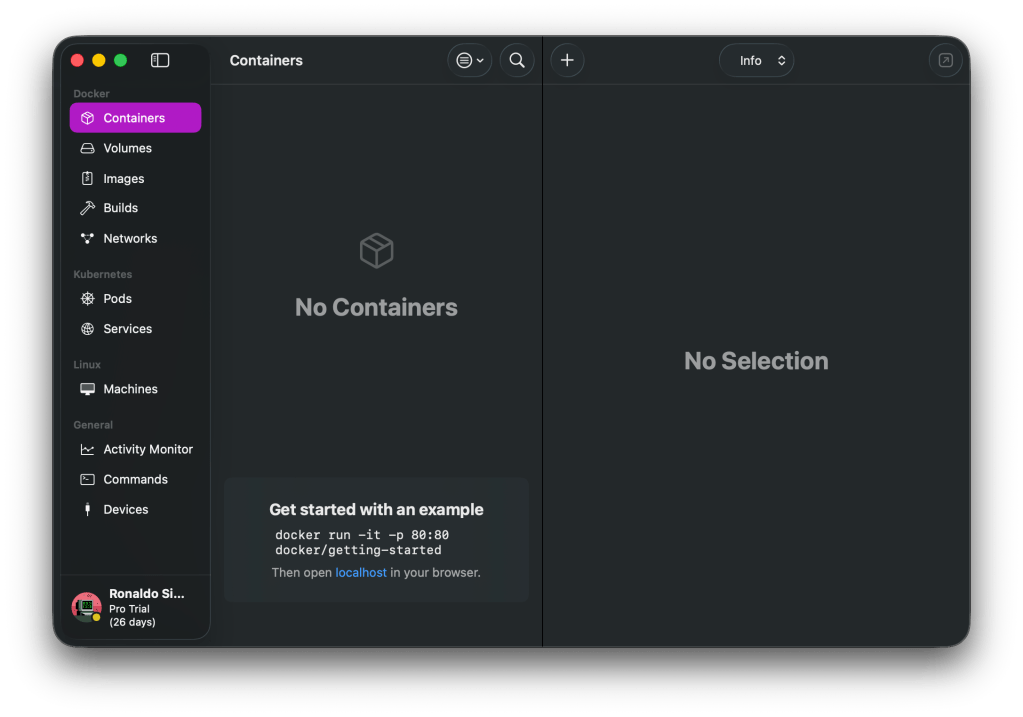Screen dimensions: 1023x717
Task: Click the Networks nodes icon
Action: (87, 238)
